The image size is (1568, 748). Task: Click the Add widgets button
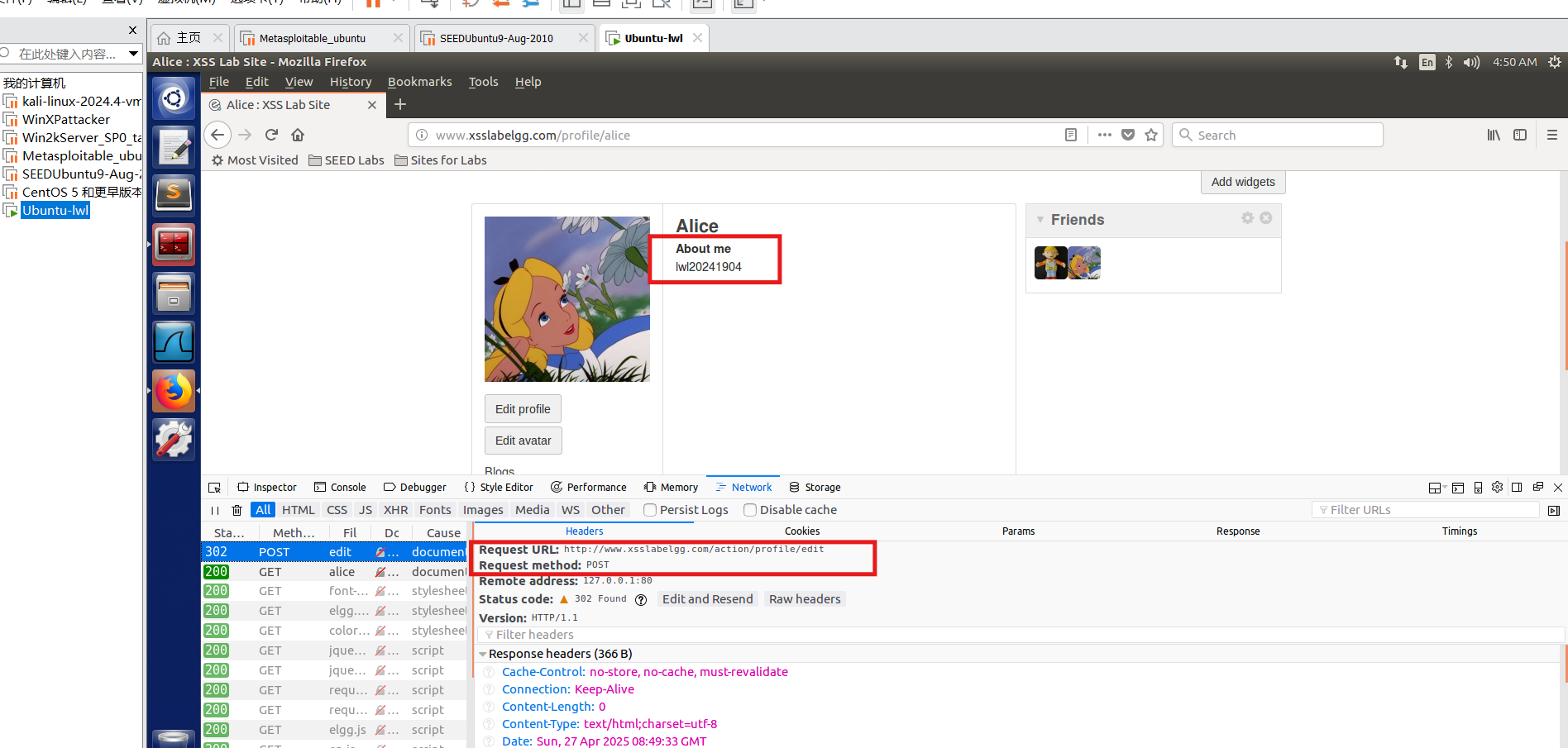(1243, 182)
